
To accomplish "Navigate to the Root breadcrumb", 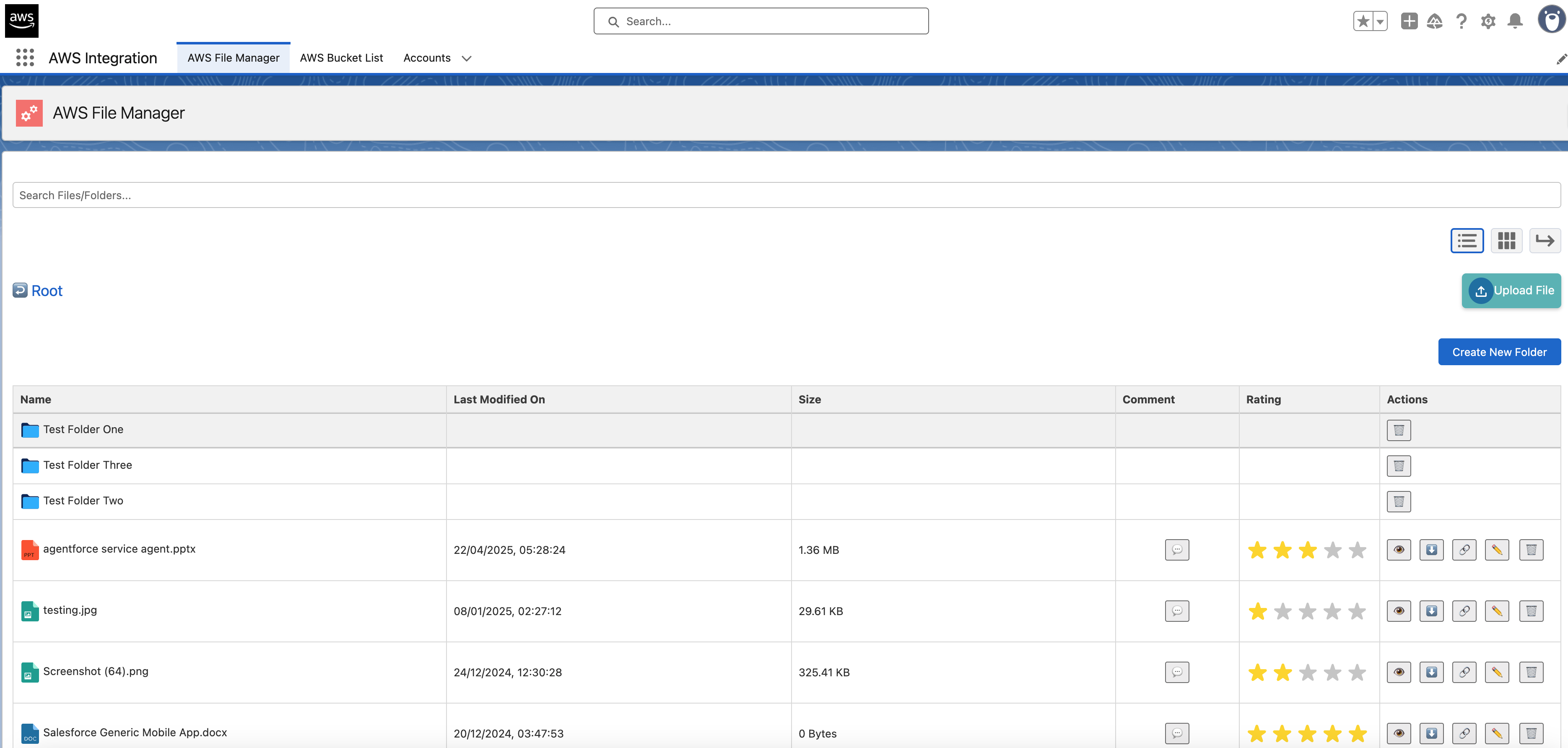I will 47,291.
